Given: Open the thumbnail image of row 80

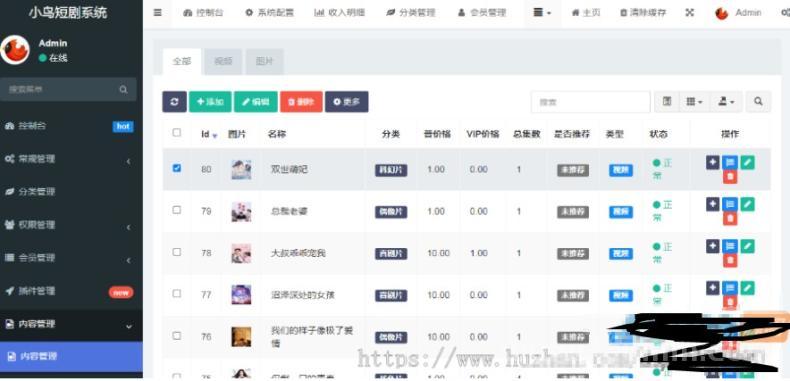Looking at the screenshot, I should [241, 170].
